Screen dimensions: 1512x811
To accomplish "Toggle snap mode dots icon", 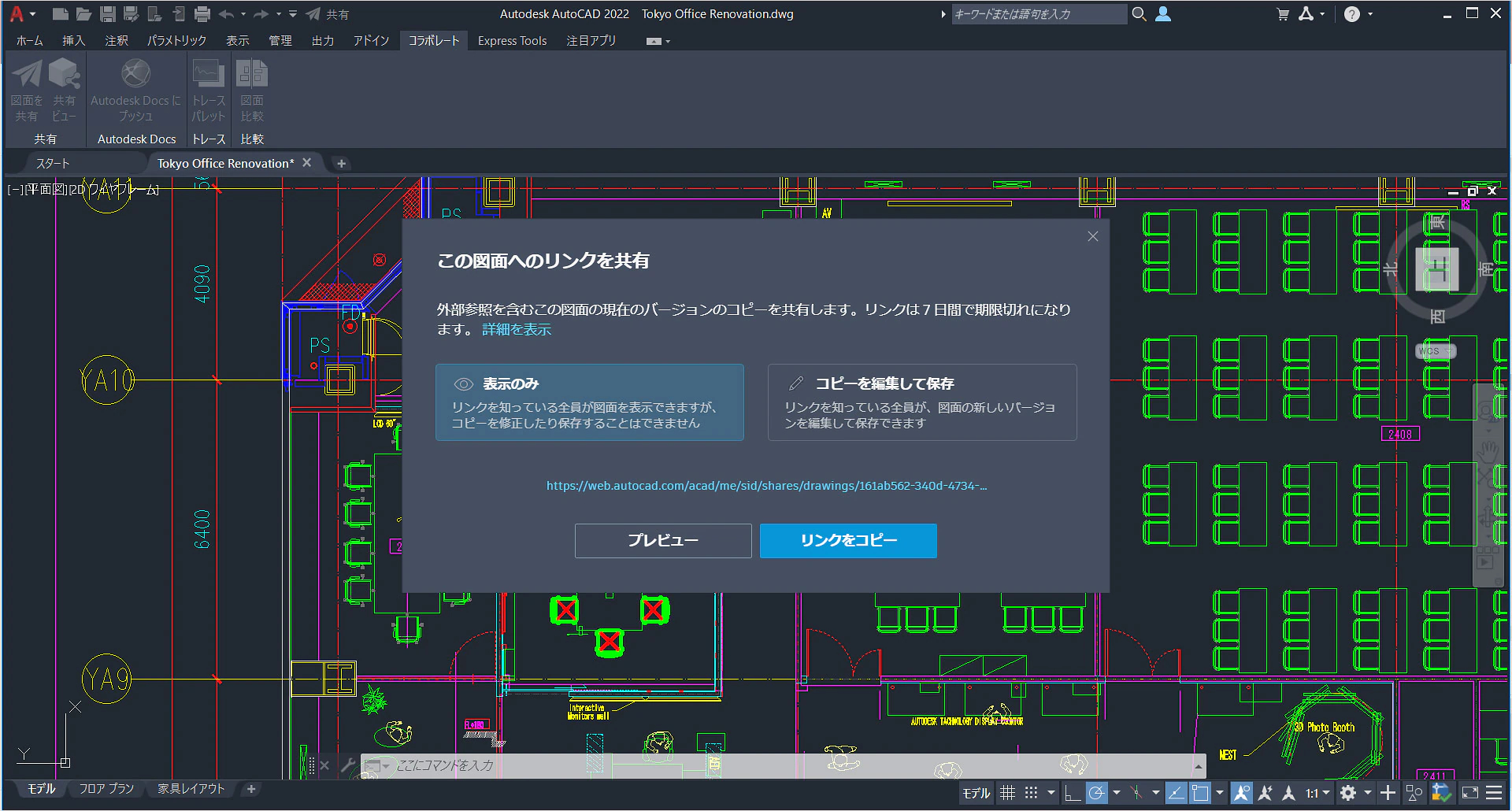I will [1032, 793].
